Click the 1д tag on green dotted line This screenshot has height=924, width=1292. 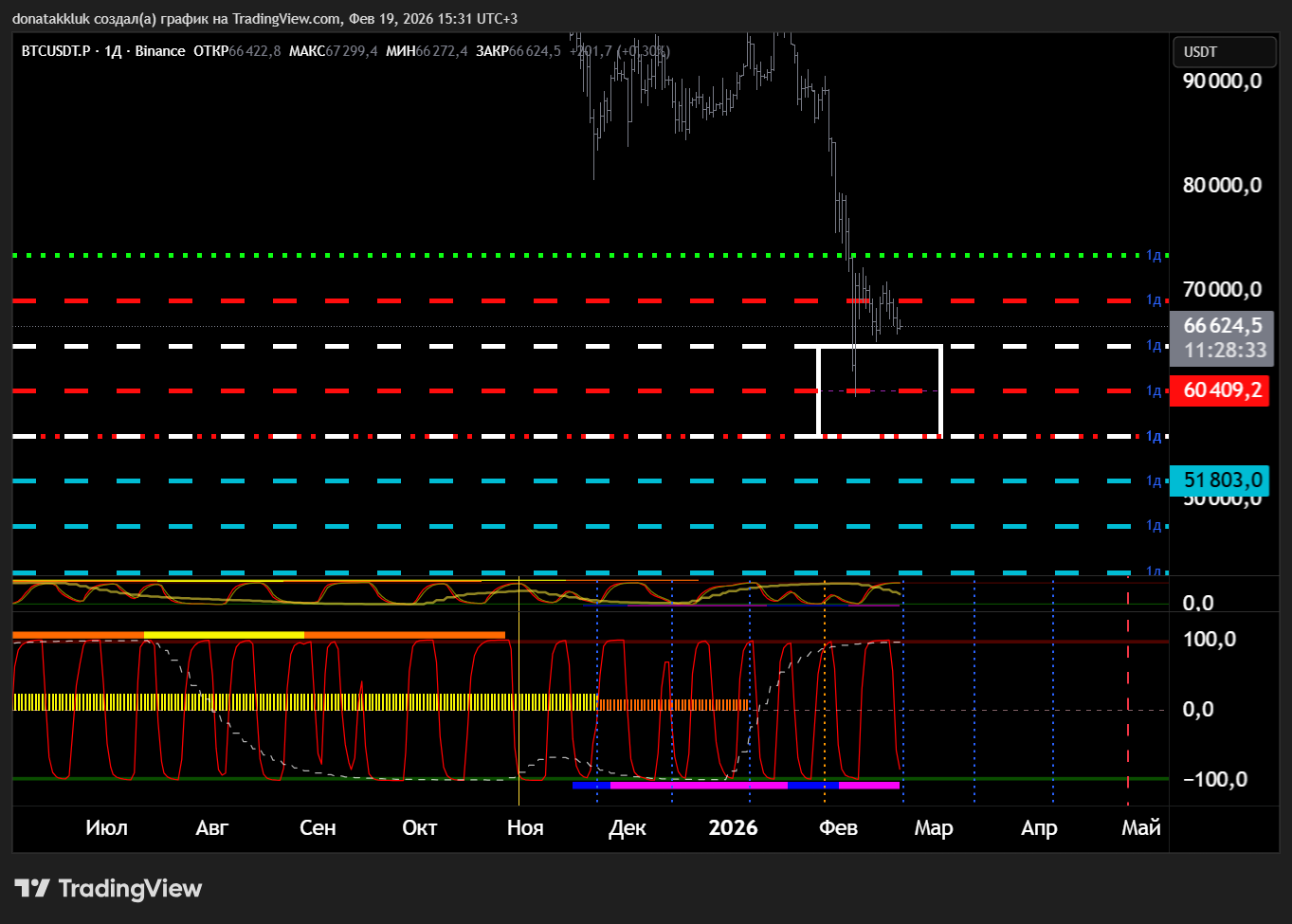(1154, 255)
